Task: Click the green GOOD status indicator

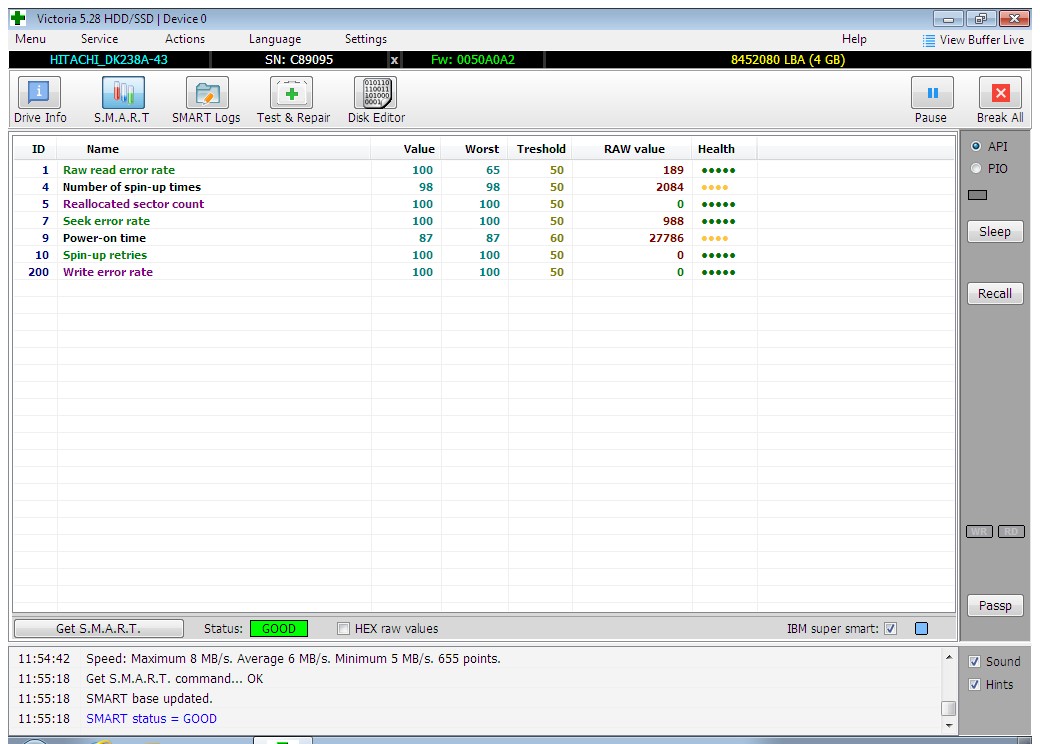Action: tap(279, 629)
